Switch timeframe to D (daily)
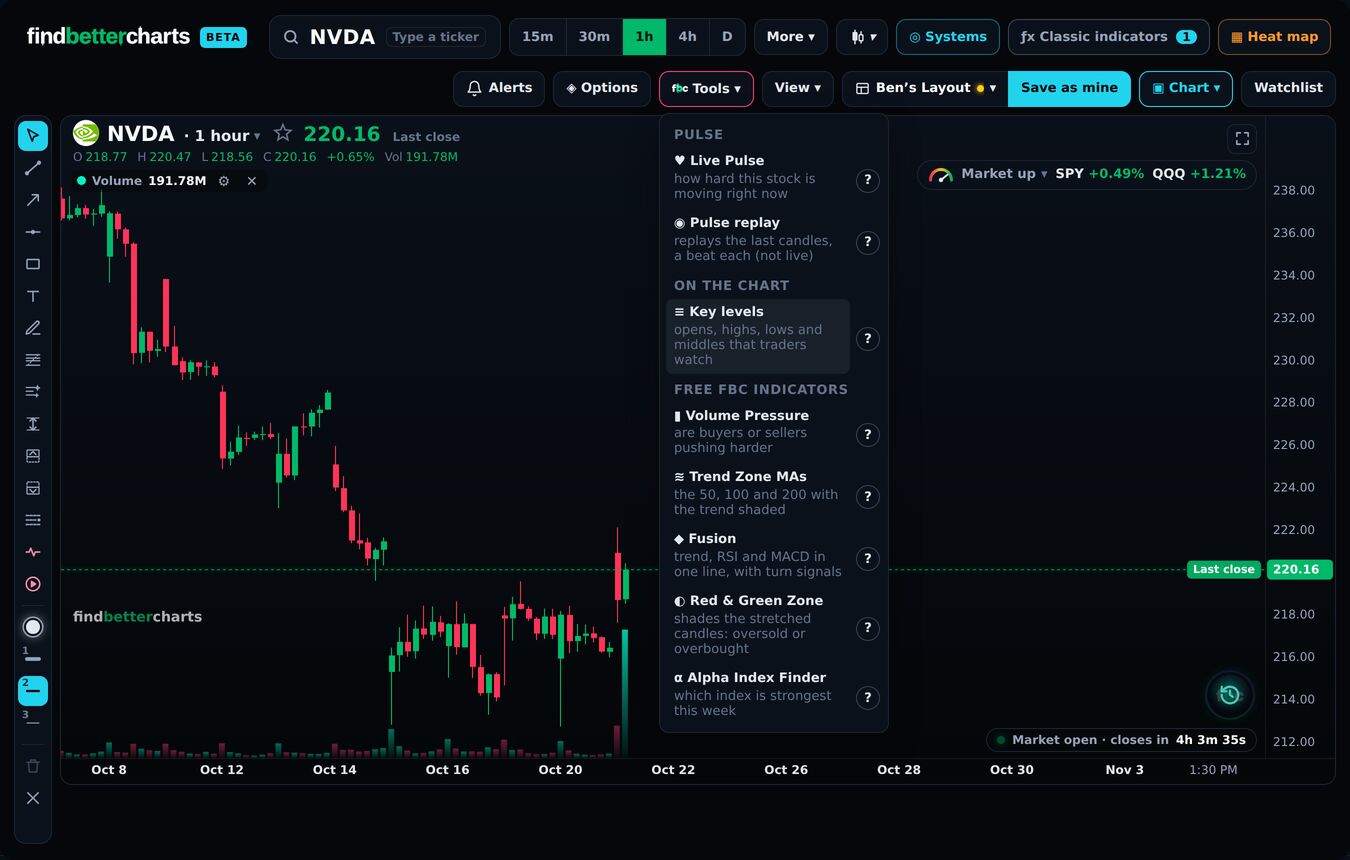 coord(727,37)
